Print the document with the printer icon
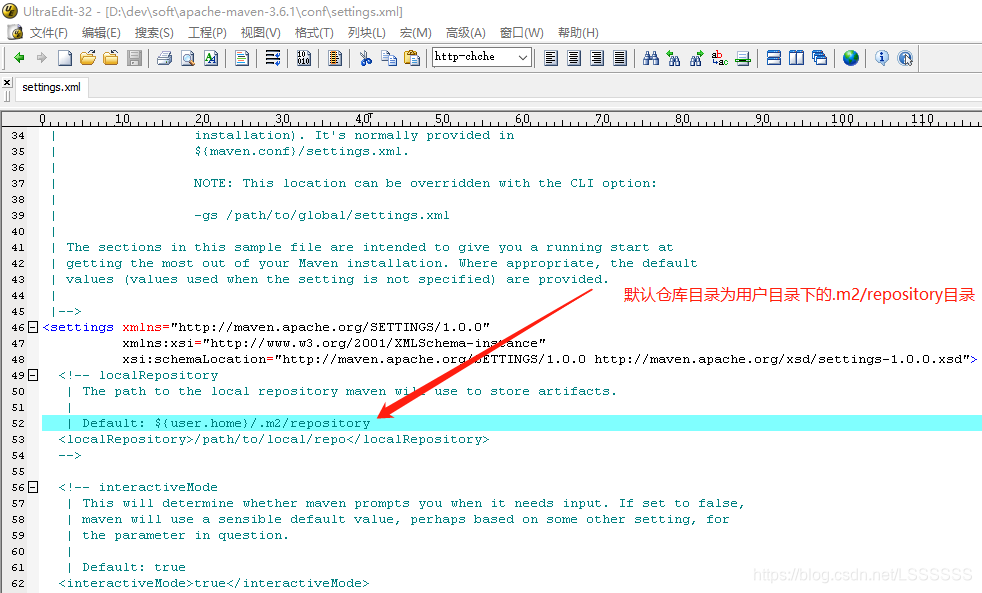 (x=165, y=58)
